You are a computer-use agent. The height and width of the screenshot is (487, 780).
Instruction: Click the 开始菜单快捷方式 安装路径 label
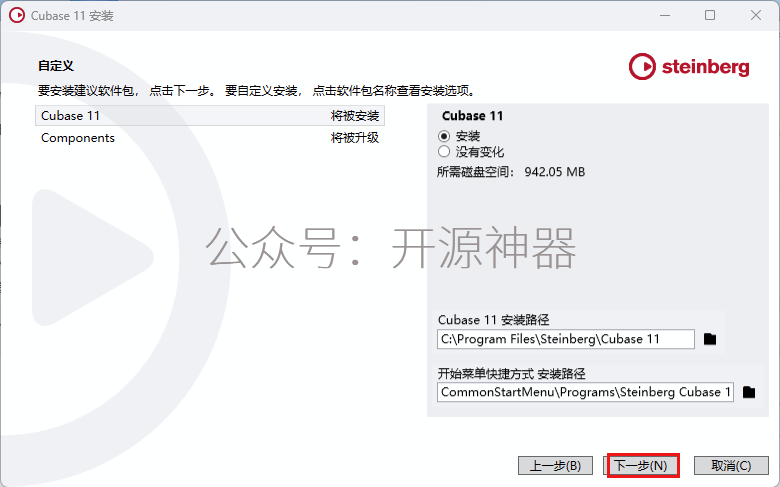click(x=511, y=374)
